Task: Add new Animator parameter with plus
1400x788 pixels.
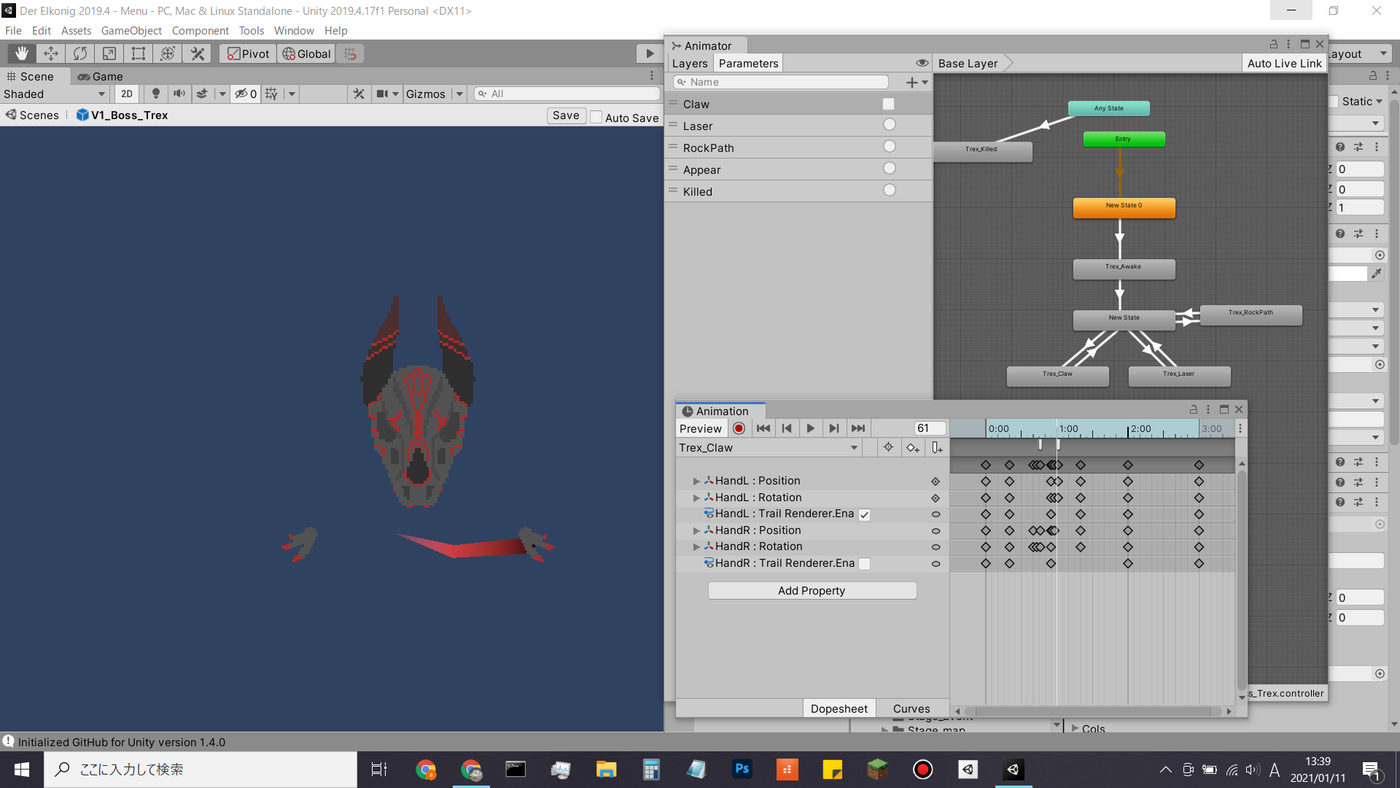Action: tap(912, 82)
